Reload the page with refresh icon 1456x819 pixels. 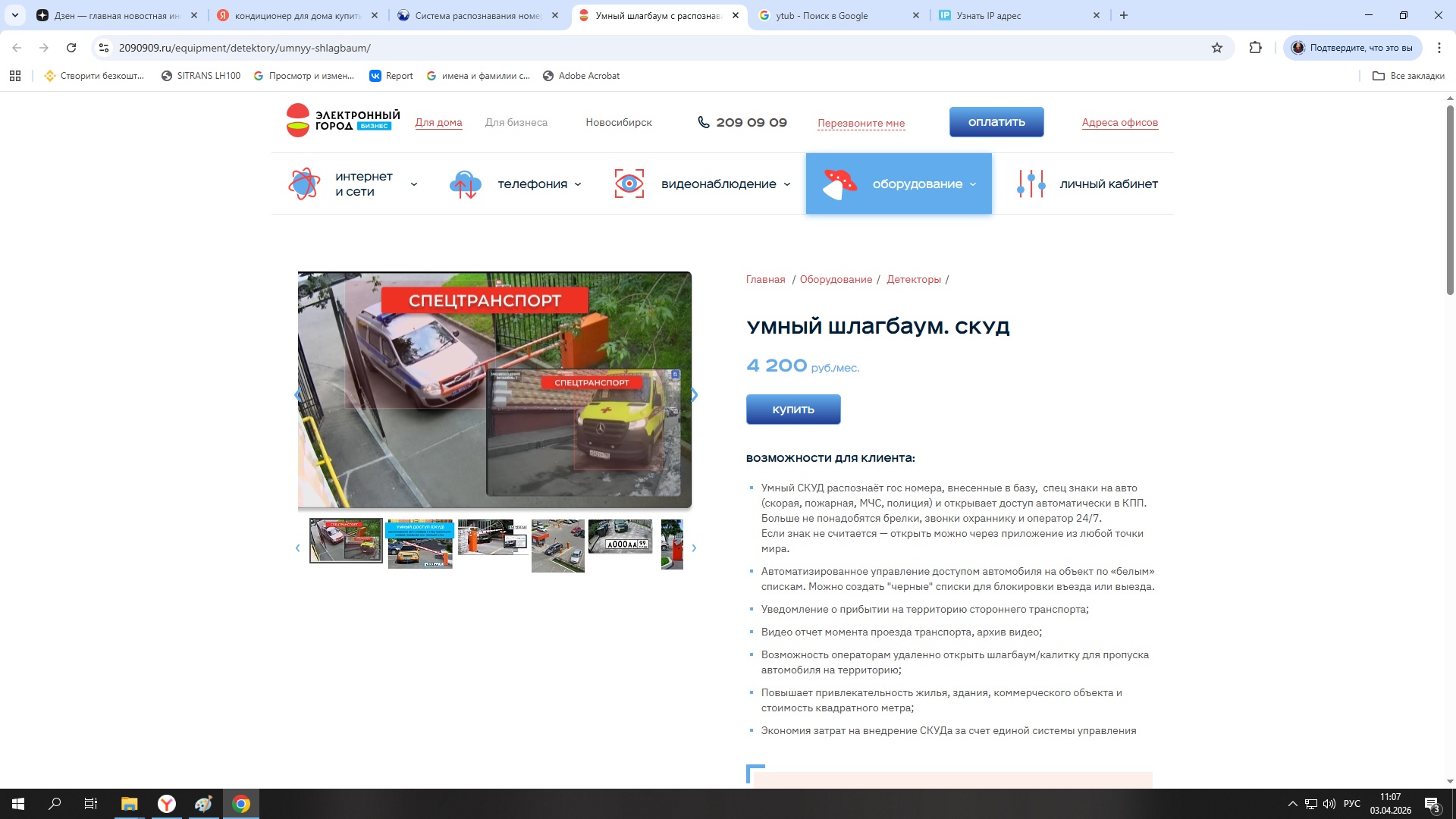pos(71,48)
